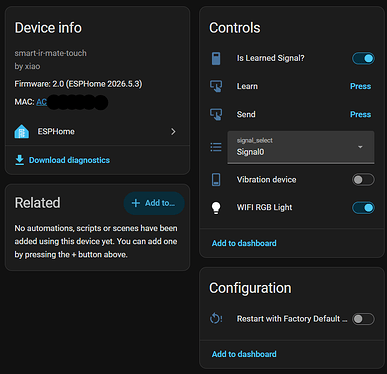Open the signal_select Signal0 dropdown
The height and width of the screenshot is (374, 387).
(301, 147)
